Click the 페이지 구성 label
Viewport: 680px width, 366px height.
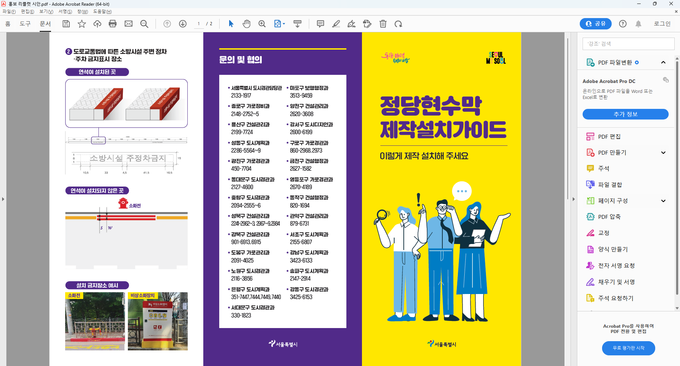(613, 201)
